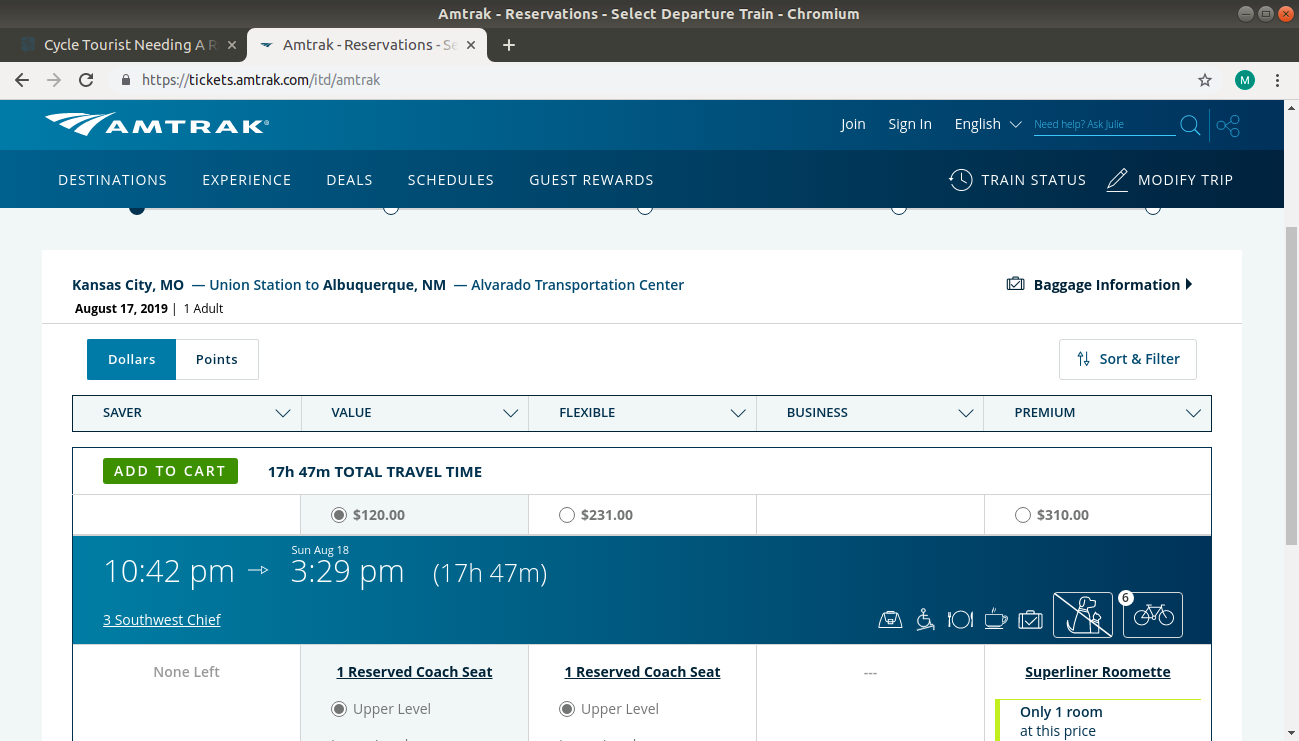1299x741 pixels.
Task: Select the $120.00 value fare
Action: 339,515
